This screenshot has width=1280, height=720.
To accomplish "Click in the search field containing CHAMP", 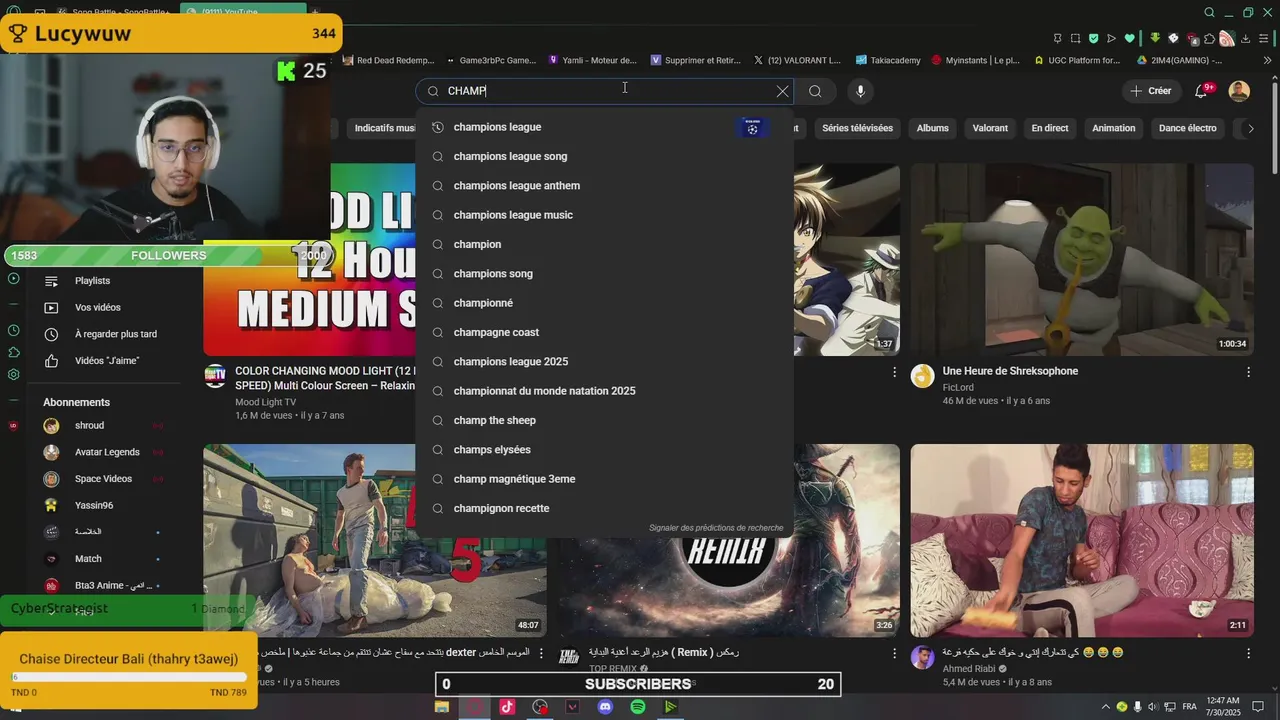I will pyautogui.click(x=605, y=91).
